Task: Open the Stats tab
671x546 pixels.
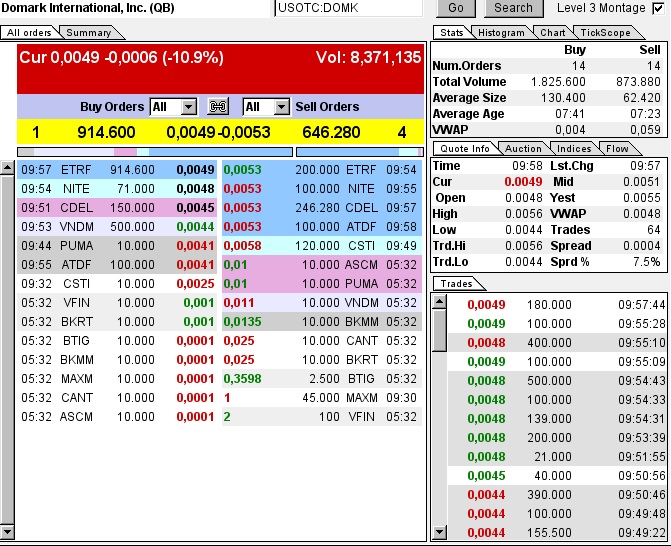Action: click(x=451, y=33)
